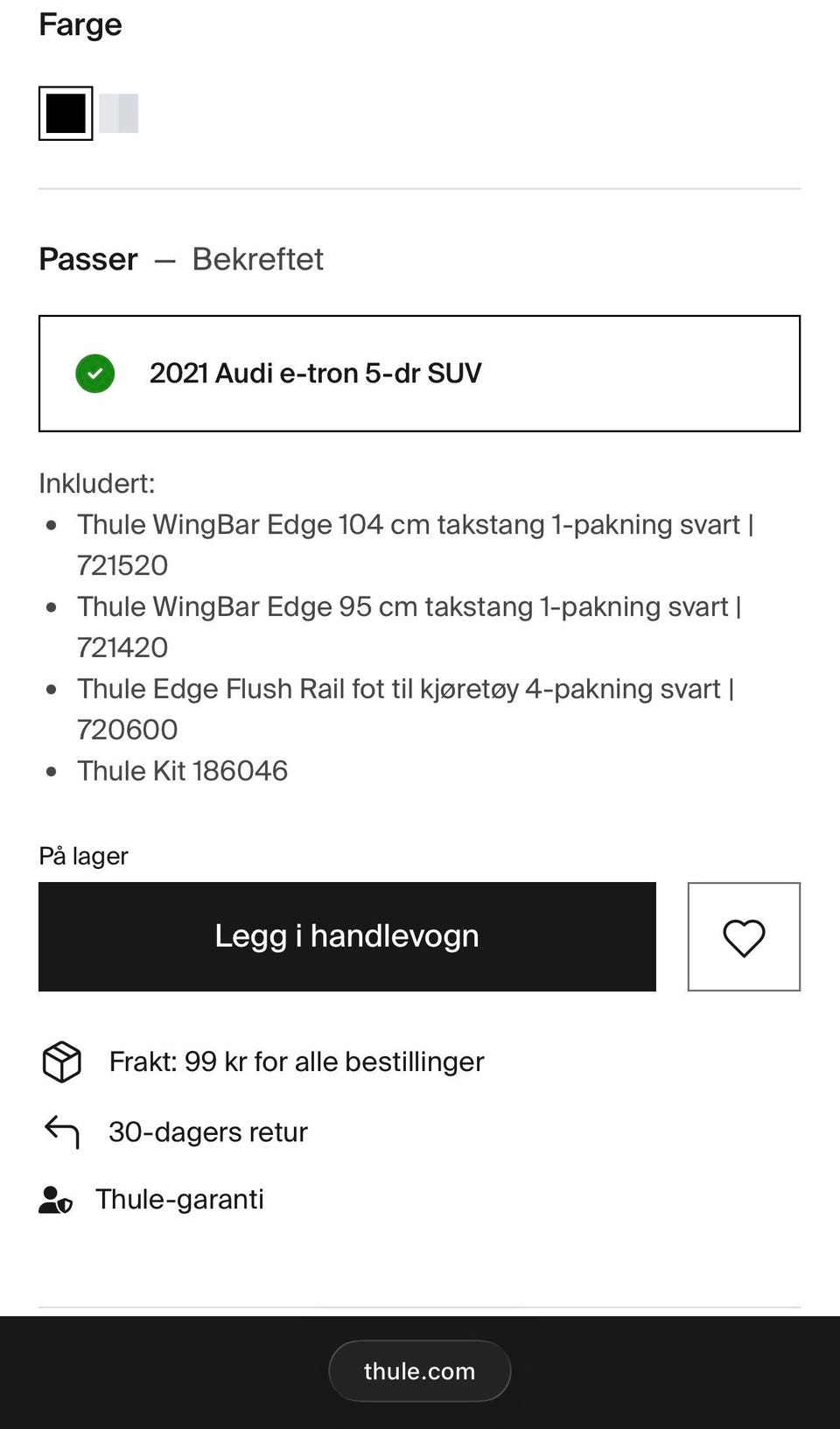Screen dimensions: 840x1429
Task: Click the Passer fit heading
Action: click(88, 260)
